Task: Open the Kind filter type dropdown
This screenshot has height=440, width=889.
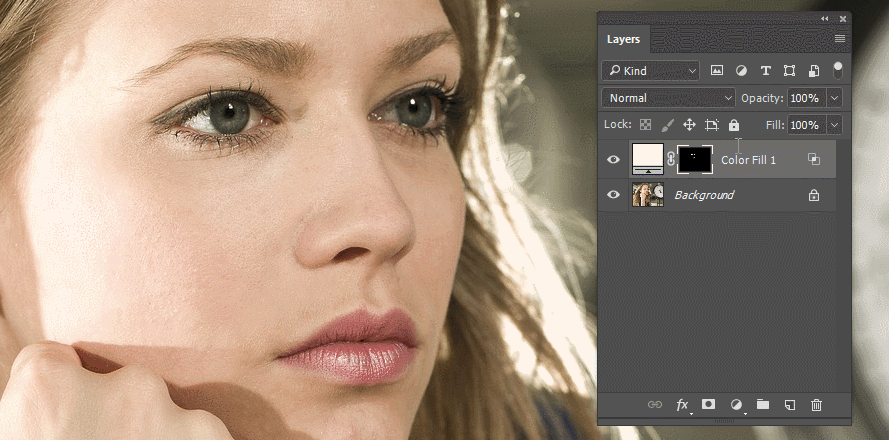Action: click(x=650, y=71)
